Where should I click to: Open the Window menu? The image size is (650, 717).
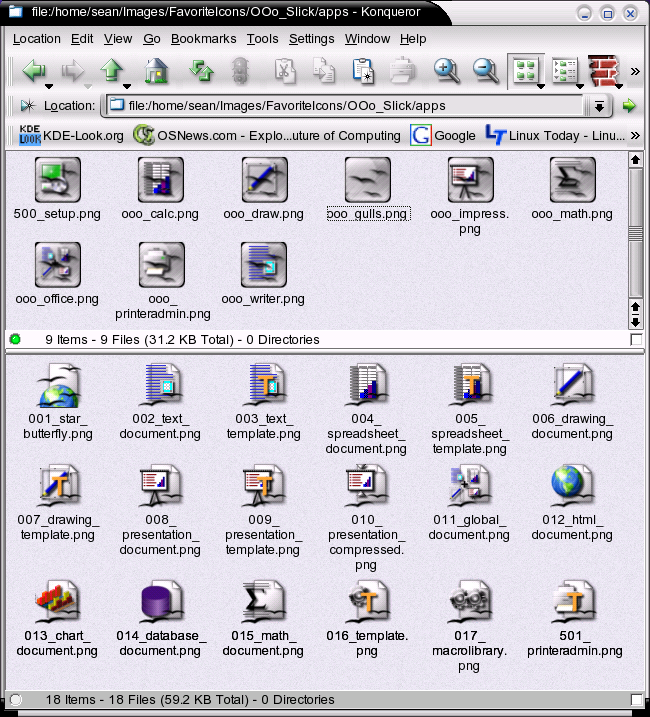tap(367, 39)
